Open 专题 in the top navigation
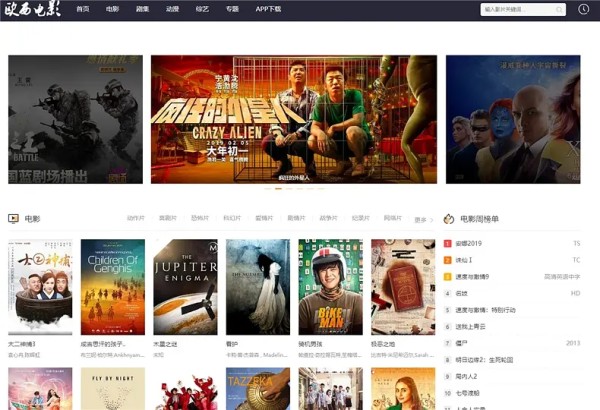 pos(232,9)
